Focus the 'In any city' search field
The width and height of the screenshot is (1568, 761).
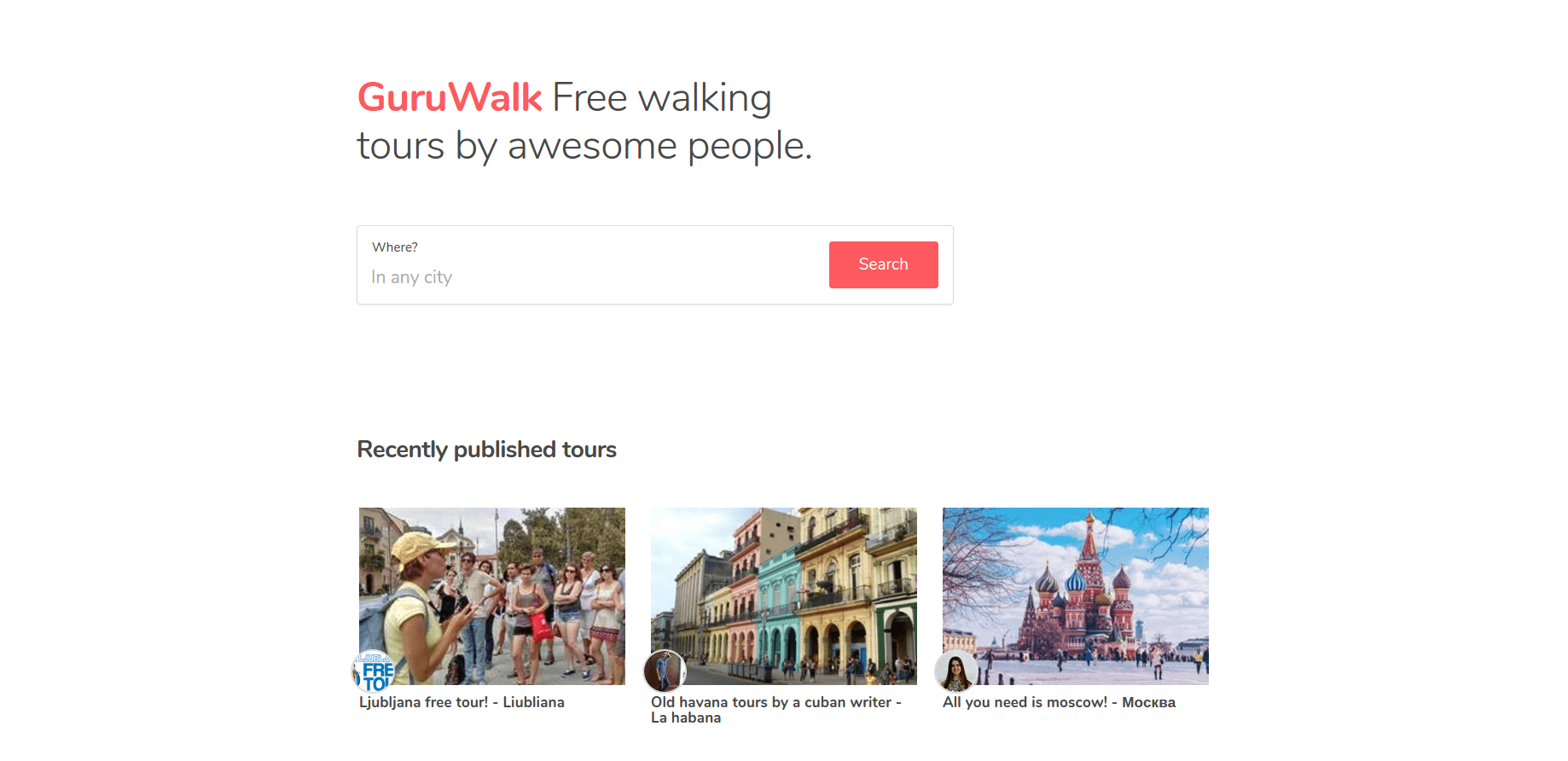point(593,277)
